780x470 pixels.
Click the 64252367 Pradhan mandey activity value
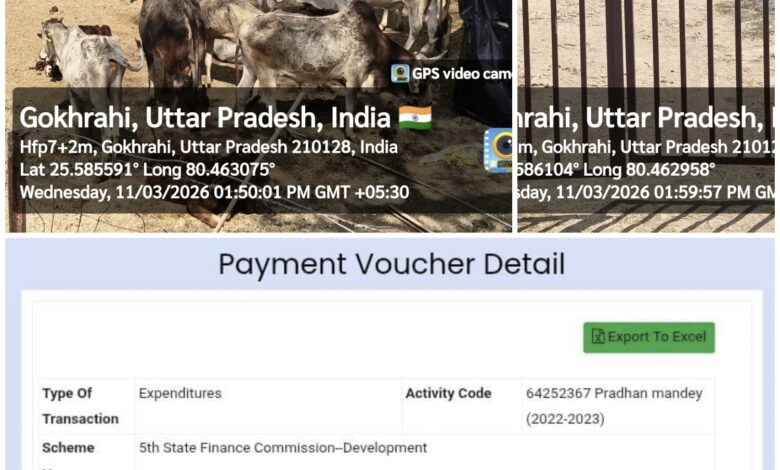[614, 406]
